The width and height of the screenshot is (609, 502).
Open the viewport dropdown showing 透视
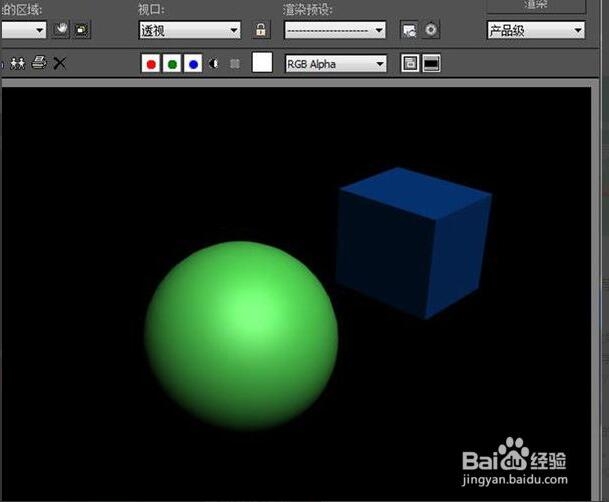pos(190,30)
